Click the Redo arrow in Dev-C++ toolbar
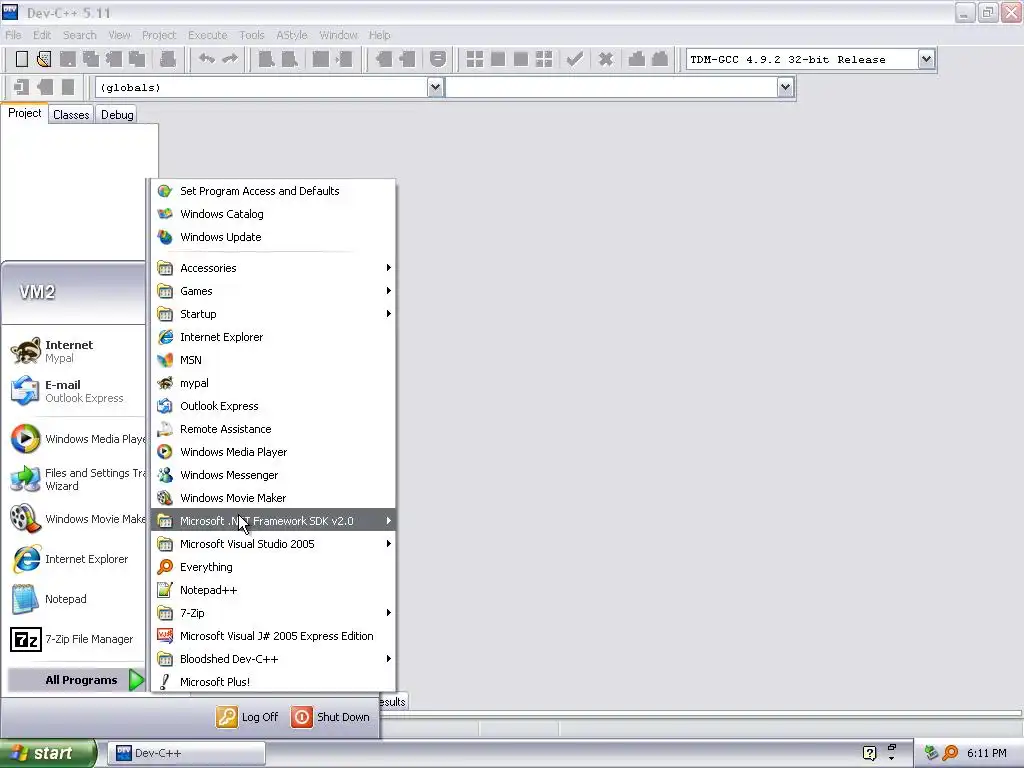This screenshot has height=768, width=1024. [230, 59]
